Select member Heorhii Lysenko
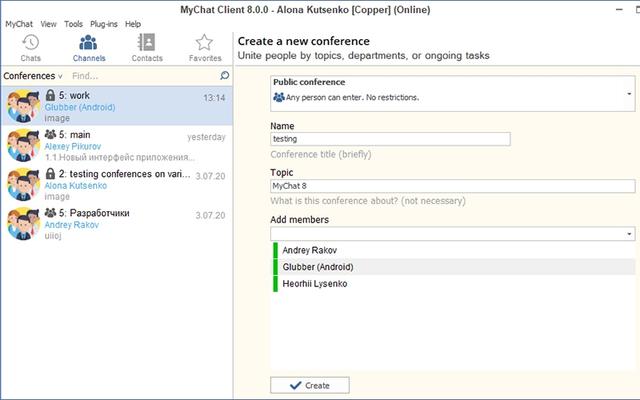 (319, 283)
